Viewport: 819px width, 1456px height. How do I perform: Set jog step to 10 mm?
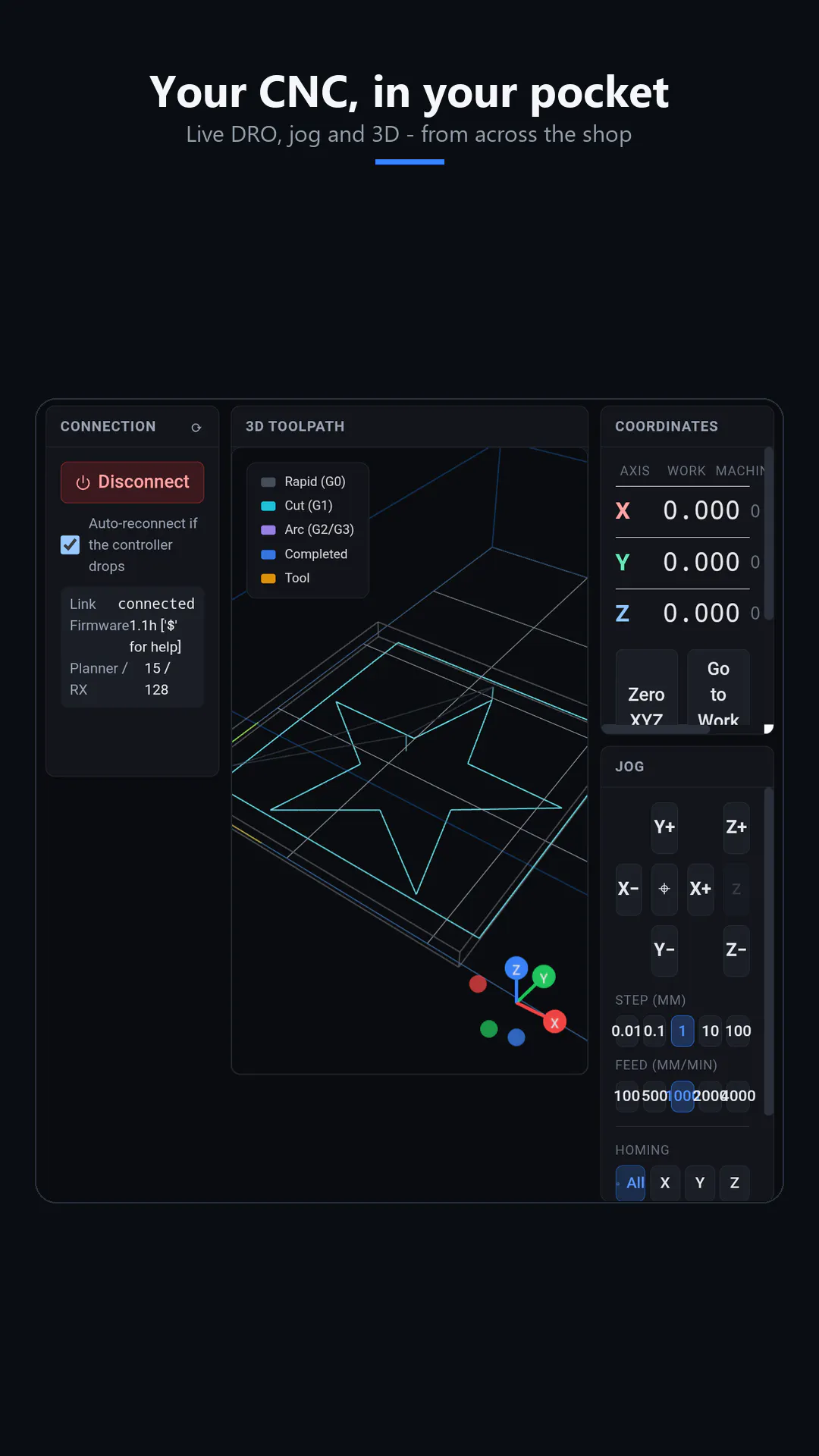(x=711, y=1031)
